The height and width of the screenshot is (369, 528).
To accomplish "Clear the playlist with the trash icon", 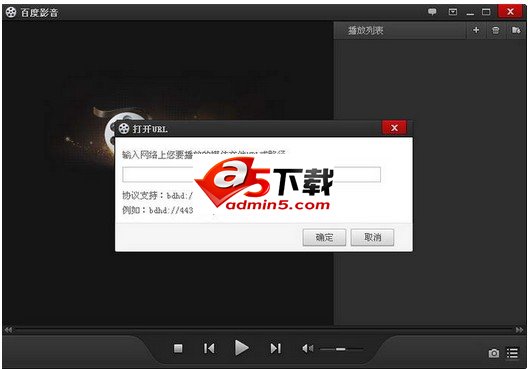I will pyautogui.click(x=495, y=30).
